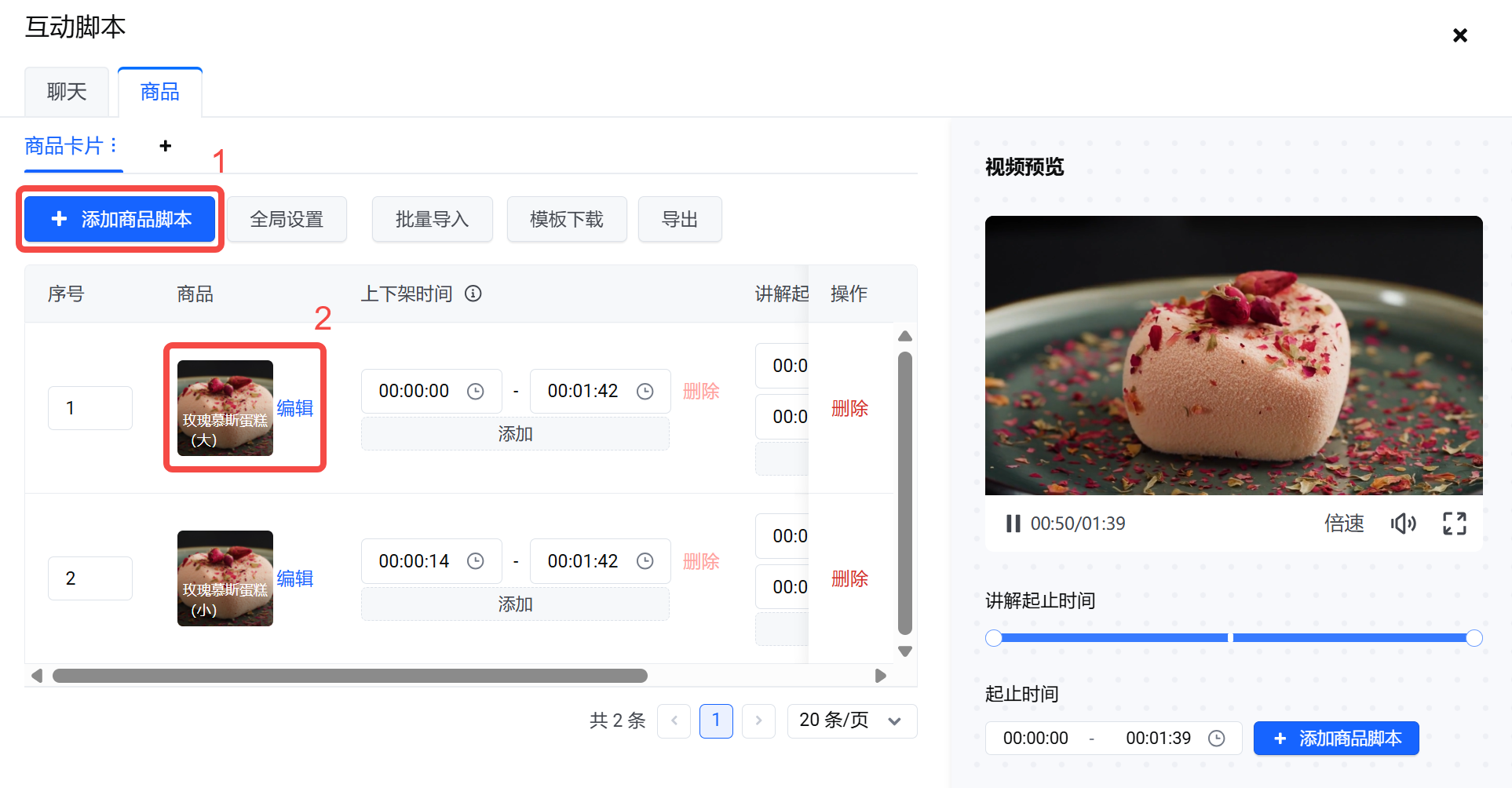Open clock picker for 起止时间 range
Viewport: 1512px width, 788px height.
coord(1217,739)
